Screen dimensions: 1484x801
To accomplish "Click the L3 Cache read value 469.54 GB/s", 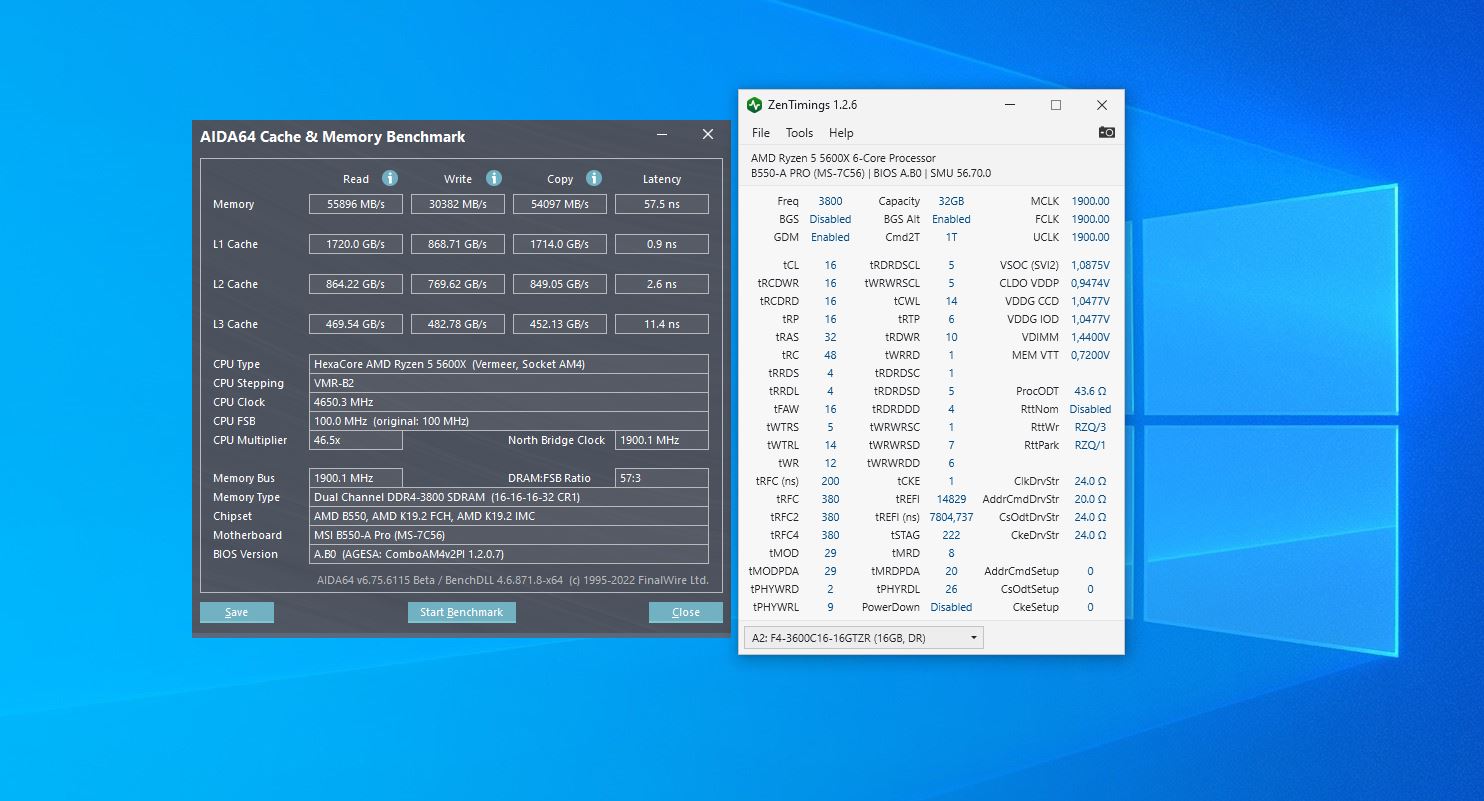I will tap(356, 324).
